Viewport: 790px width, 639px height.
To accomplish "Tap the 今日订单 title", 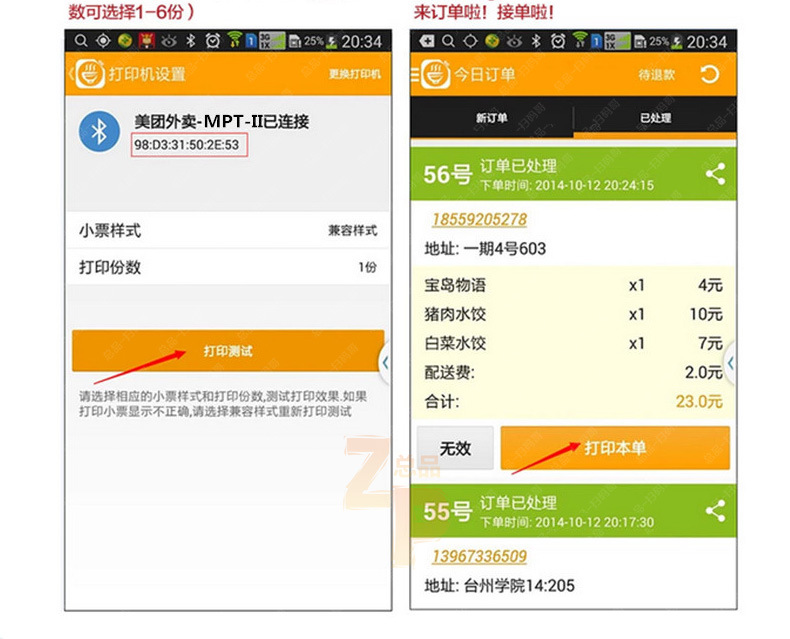I will [x=484, y=75].
